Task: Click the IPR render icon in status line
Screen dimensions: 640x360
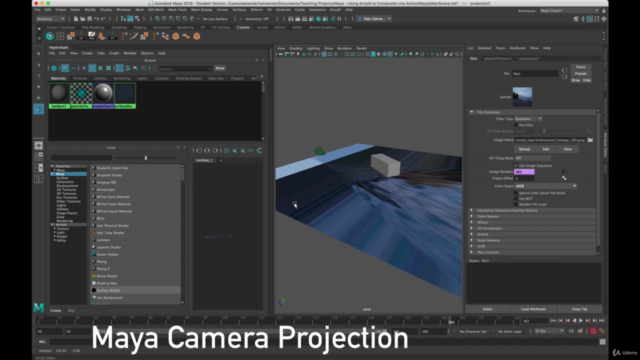Action: click(304, 19)
